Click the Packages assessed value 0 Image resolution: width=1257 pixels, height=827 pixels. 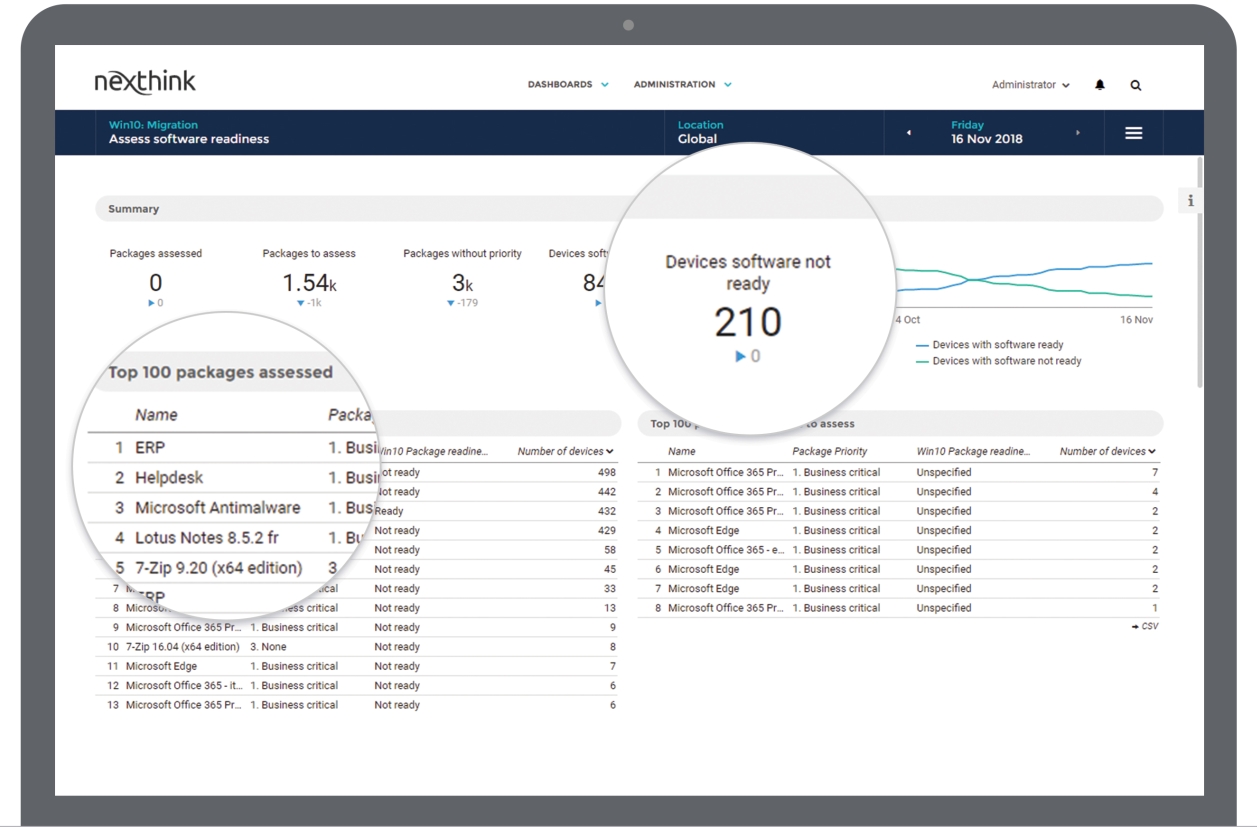tap(155, 283)
